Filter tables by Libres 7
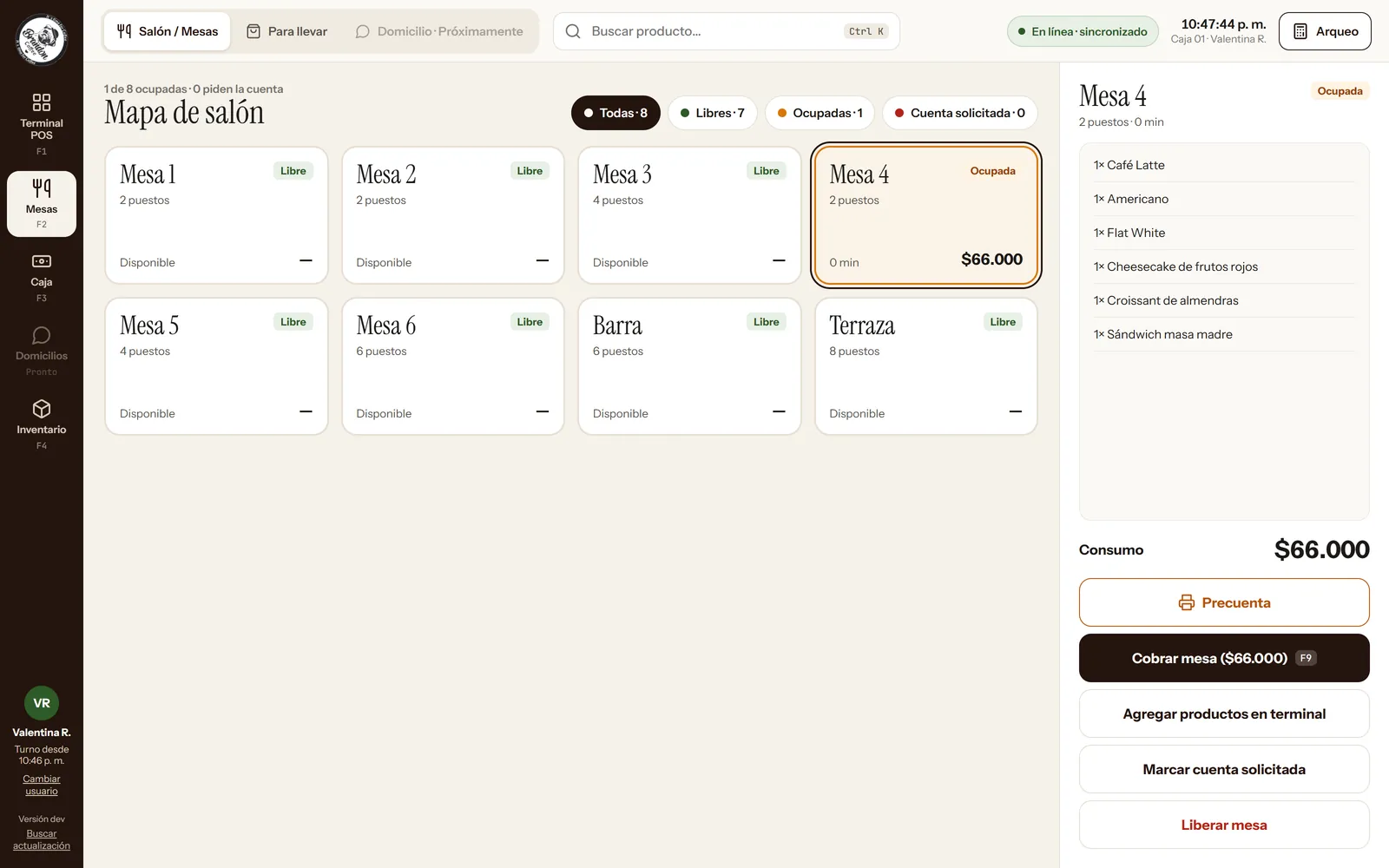The height and width of the screenshot is (868, 1389). (713, 113)
